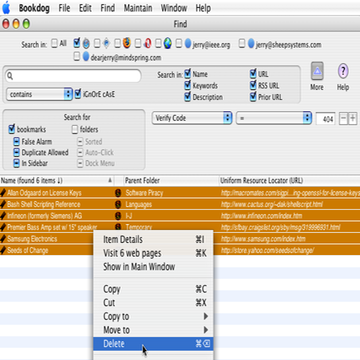This screenshot has width=360, height=360.
Task: Click the minus button beside 404
Action: tap(343, 118)
